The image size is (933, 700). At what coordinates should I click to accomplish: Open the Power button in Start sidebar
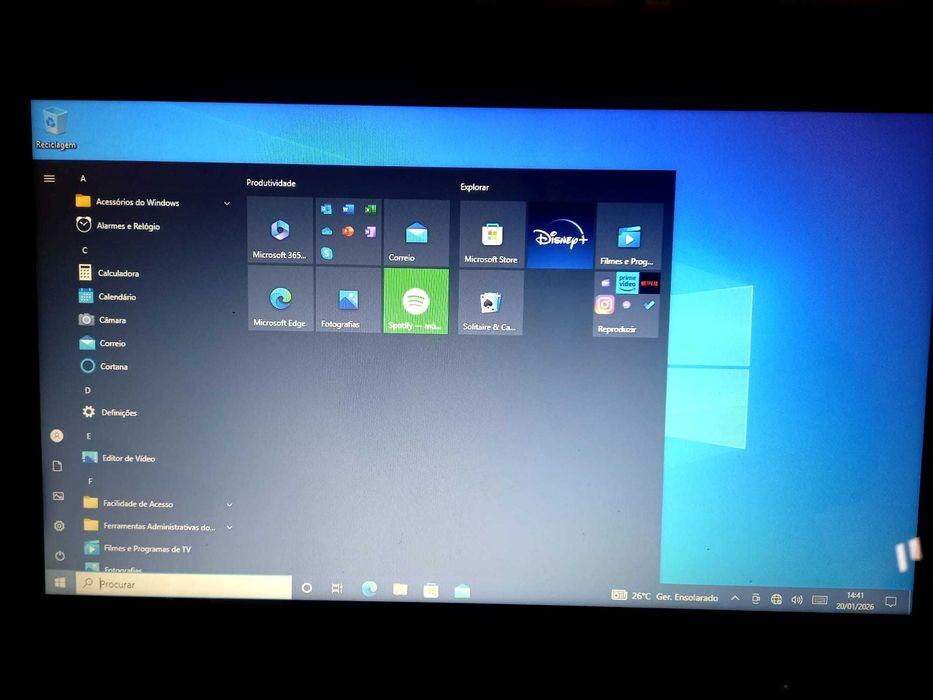coord(60,555)
